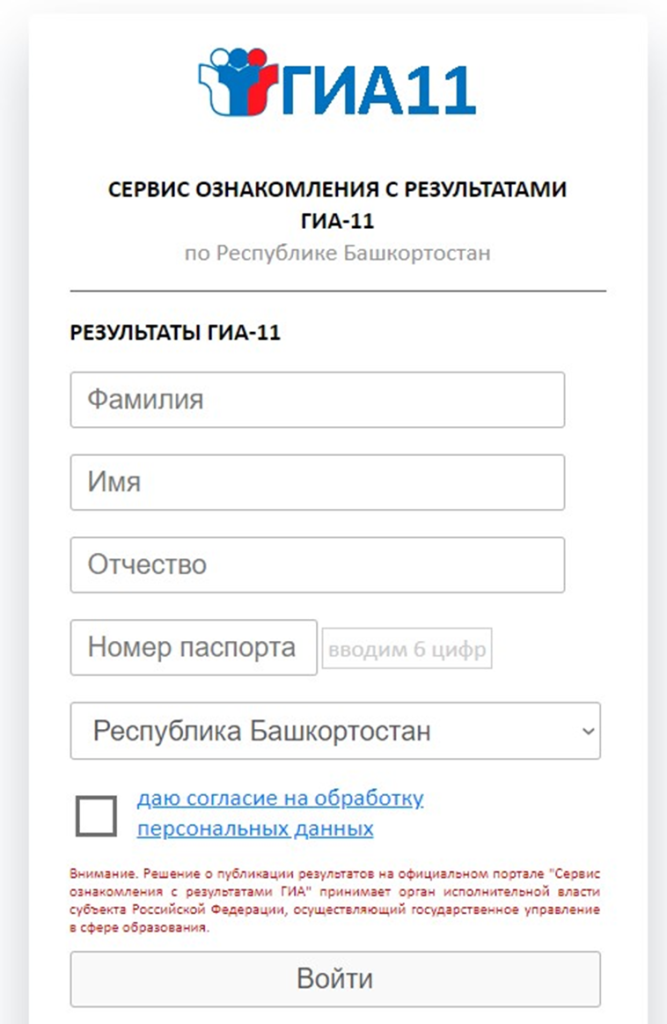
Task: Click the 'СЕРВИС ОЗНАКОМЛЕНИЯ С РЕЗУЛЬТАТАМИ' title
Action: tap(337, 189)
